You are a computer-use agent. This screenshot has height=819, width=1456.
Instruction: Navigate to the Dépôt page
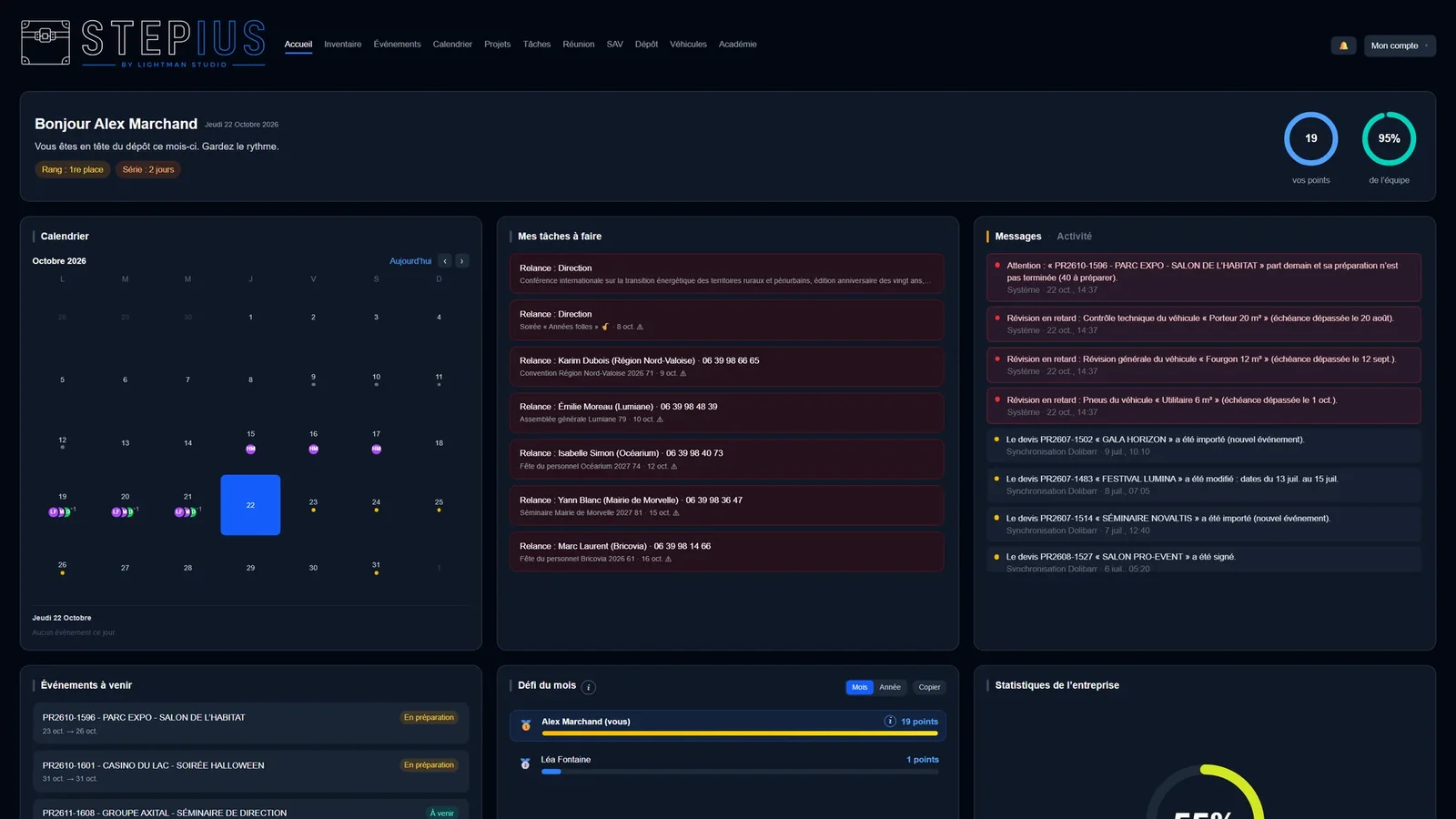coord(646,45)
